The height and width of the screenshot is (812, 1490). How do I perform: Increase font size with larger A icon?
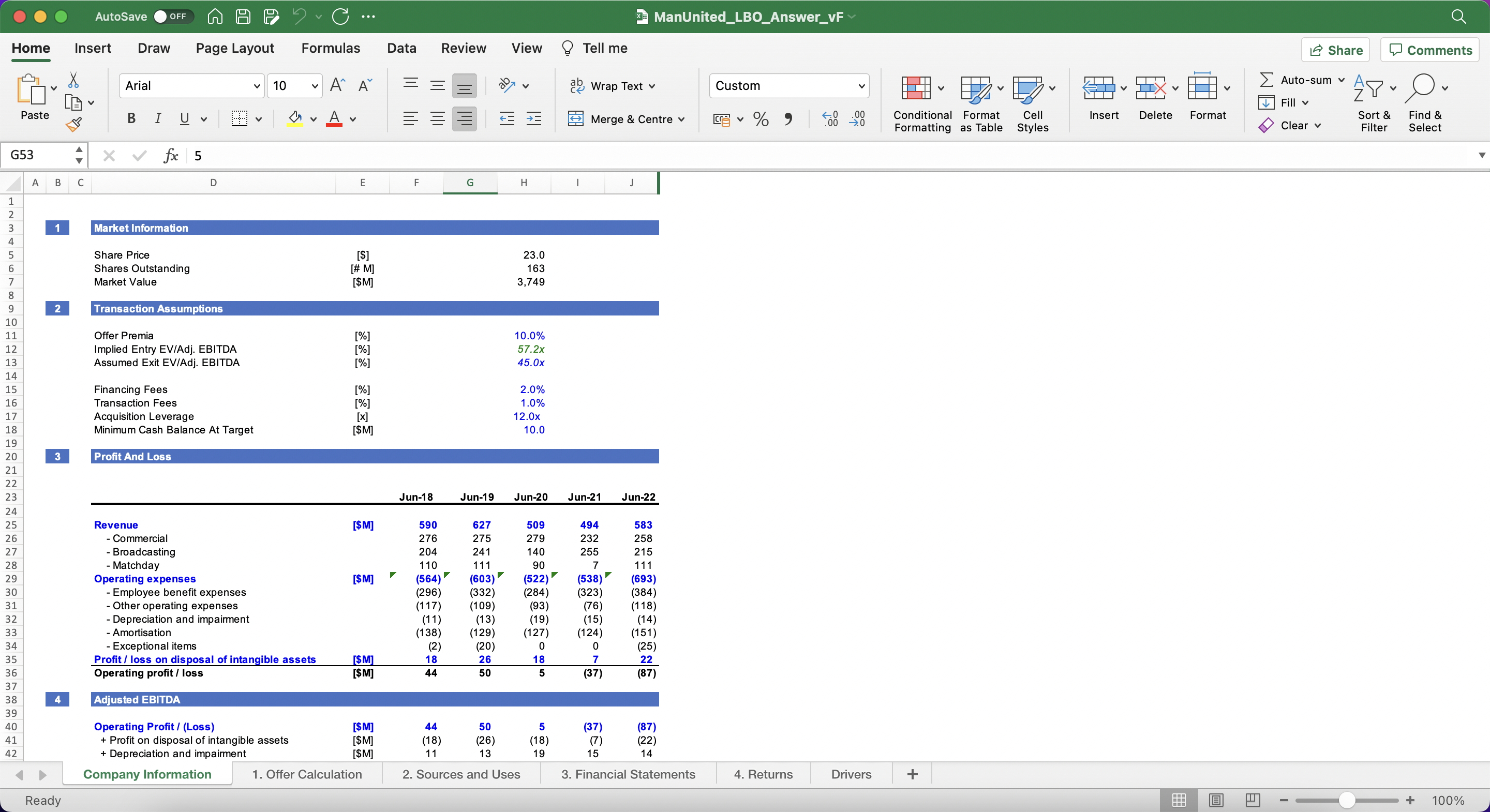337,85
